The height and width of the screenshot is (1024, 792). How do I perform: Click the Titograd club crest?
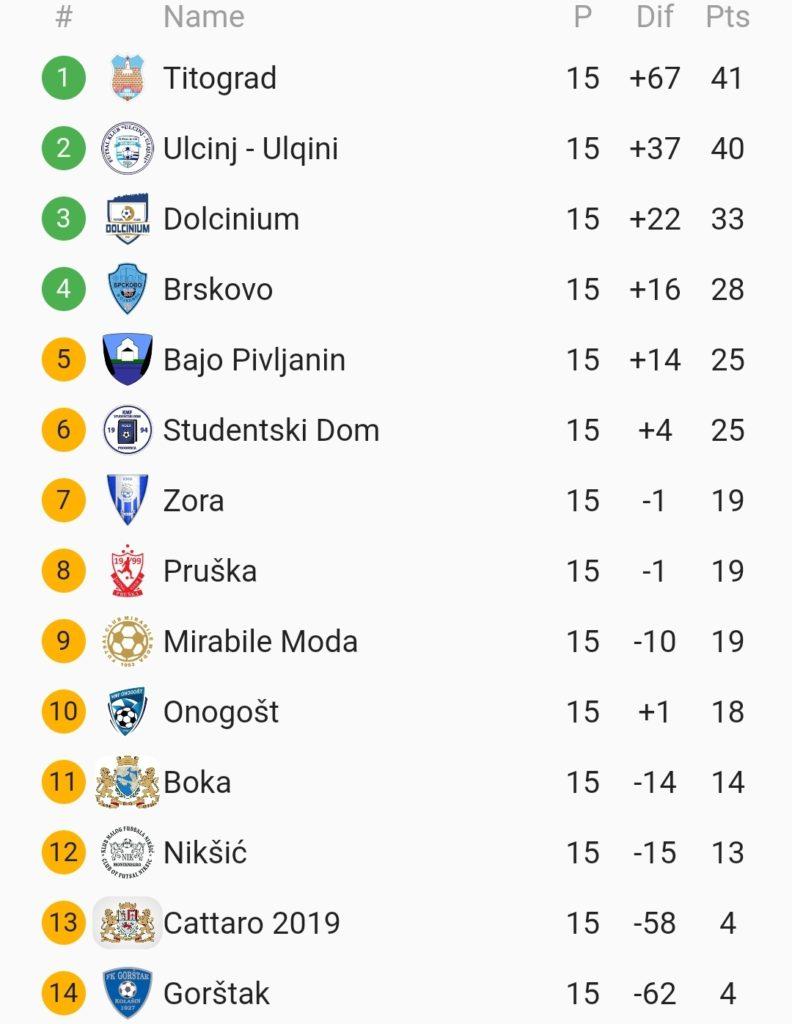click(128, 78)
